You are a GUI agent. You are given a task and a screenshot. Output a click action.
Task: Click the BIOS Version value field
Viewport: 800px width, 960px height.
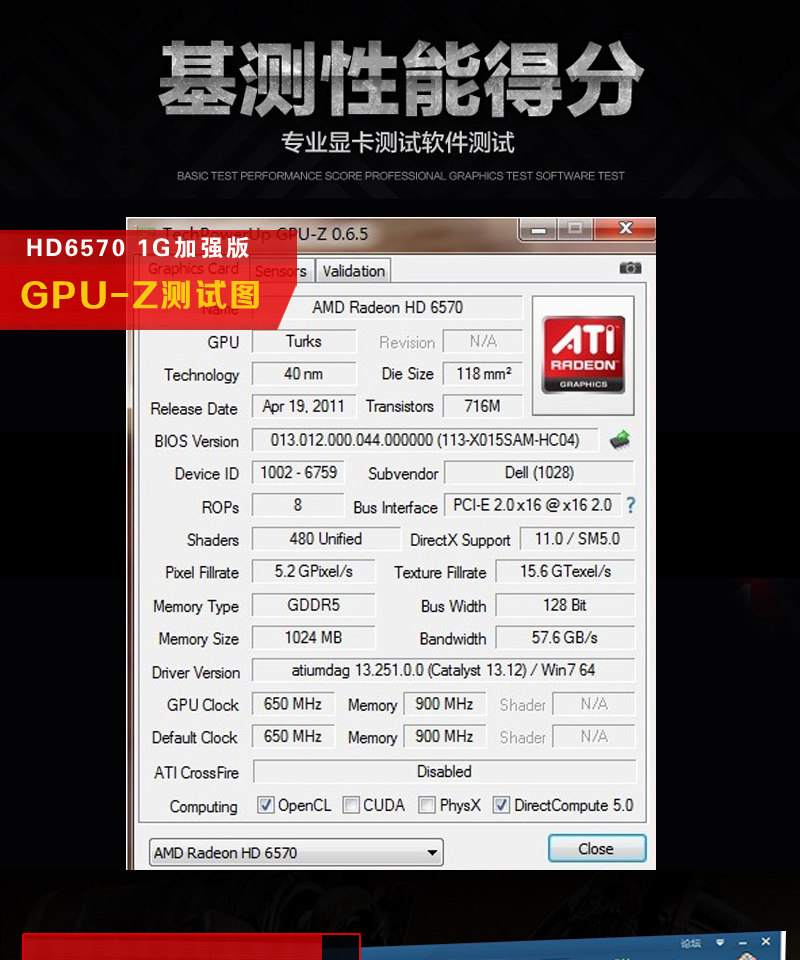(425, 440)
